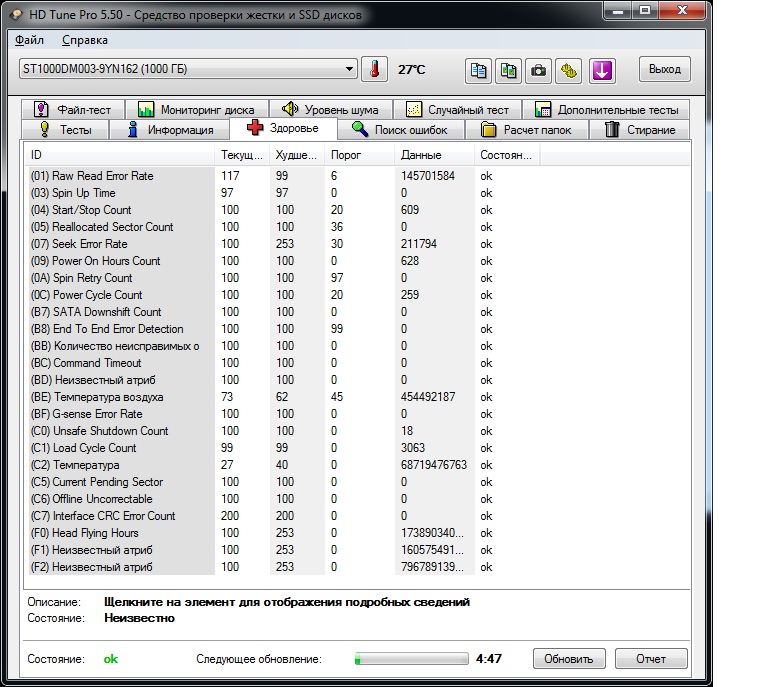Copy info to clipboard icon

coord(478,71)
